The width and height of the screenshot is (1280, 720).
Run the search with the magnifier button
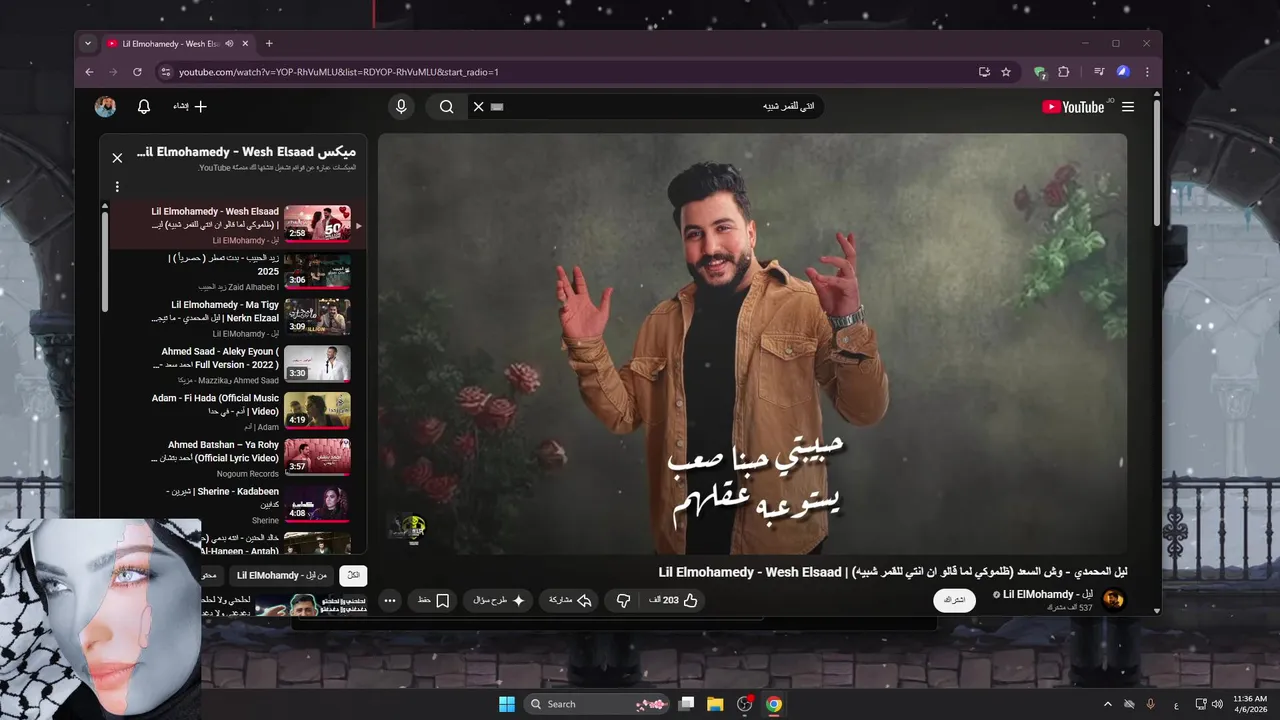447,107
